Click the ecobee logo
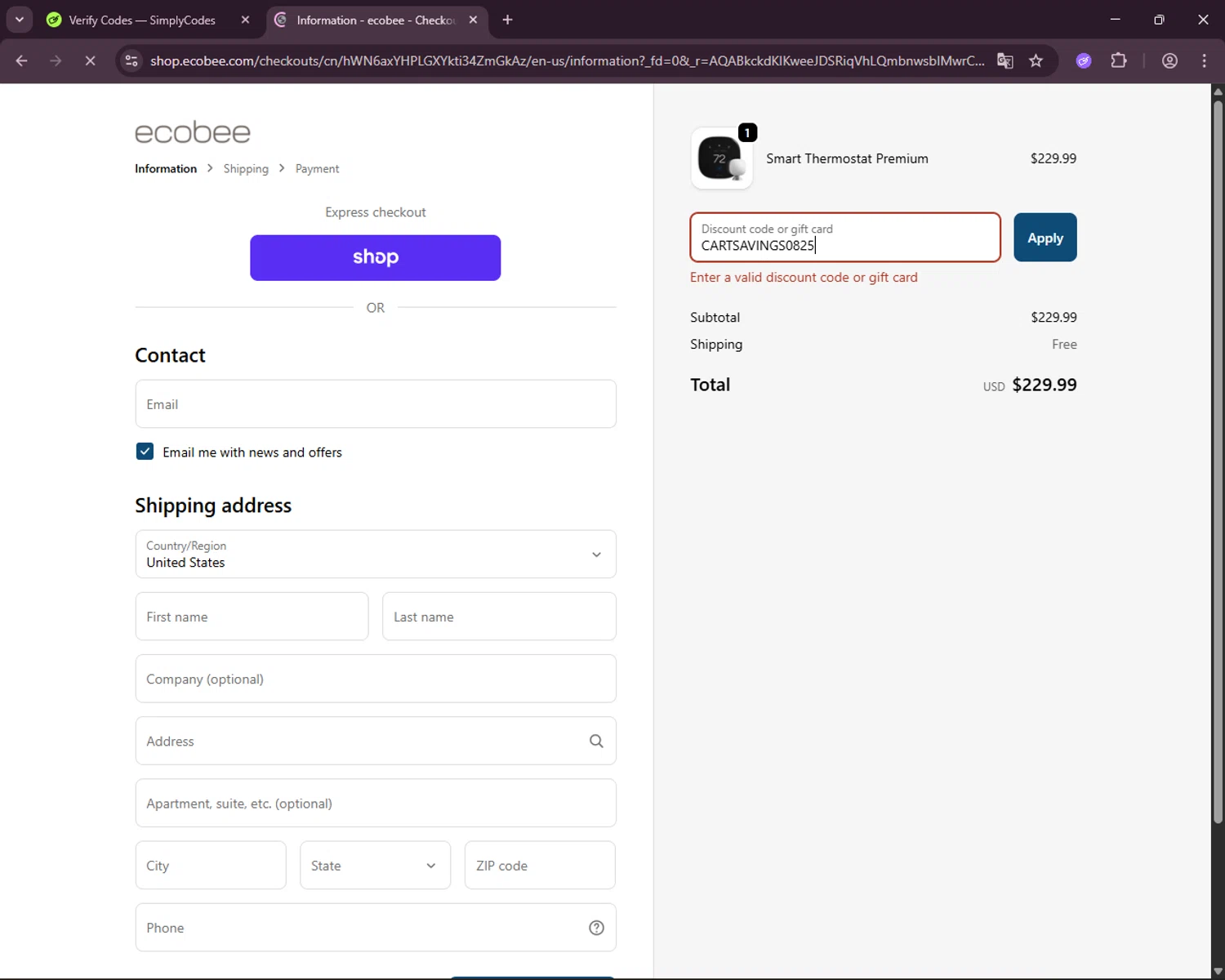This screenshot has height=980, width=1225. [193, 132]
